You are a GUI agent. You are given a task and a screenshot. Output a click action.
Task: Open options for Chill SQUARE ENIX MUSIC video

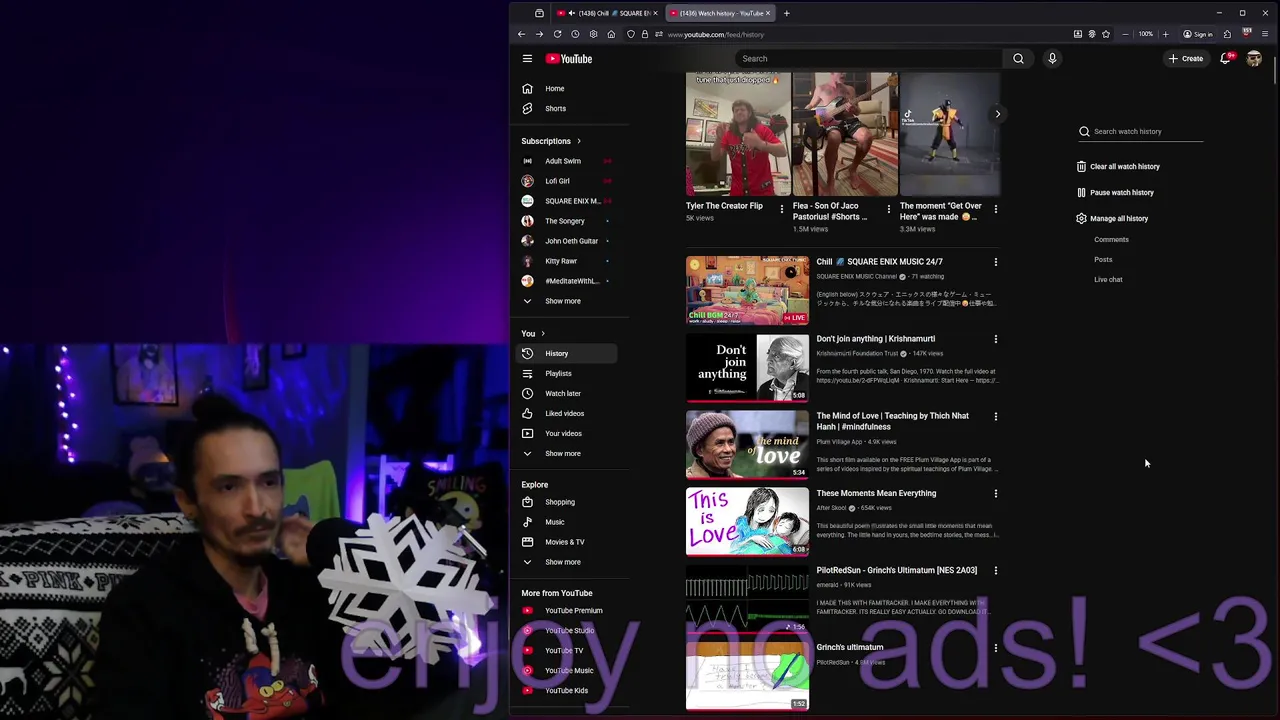coord(995,262)
